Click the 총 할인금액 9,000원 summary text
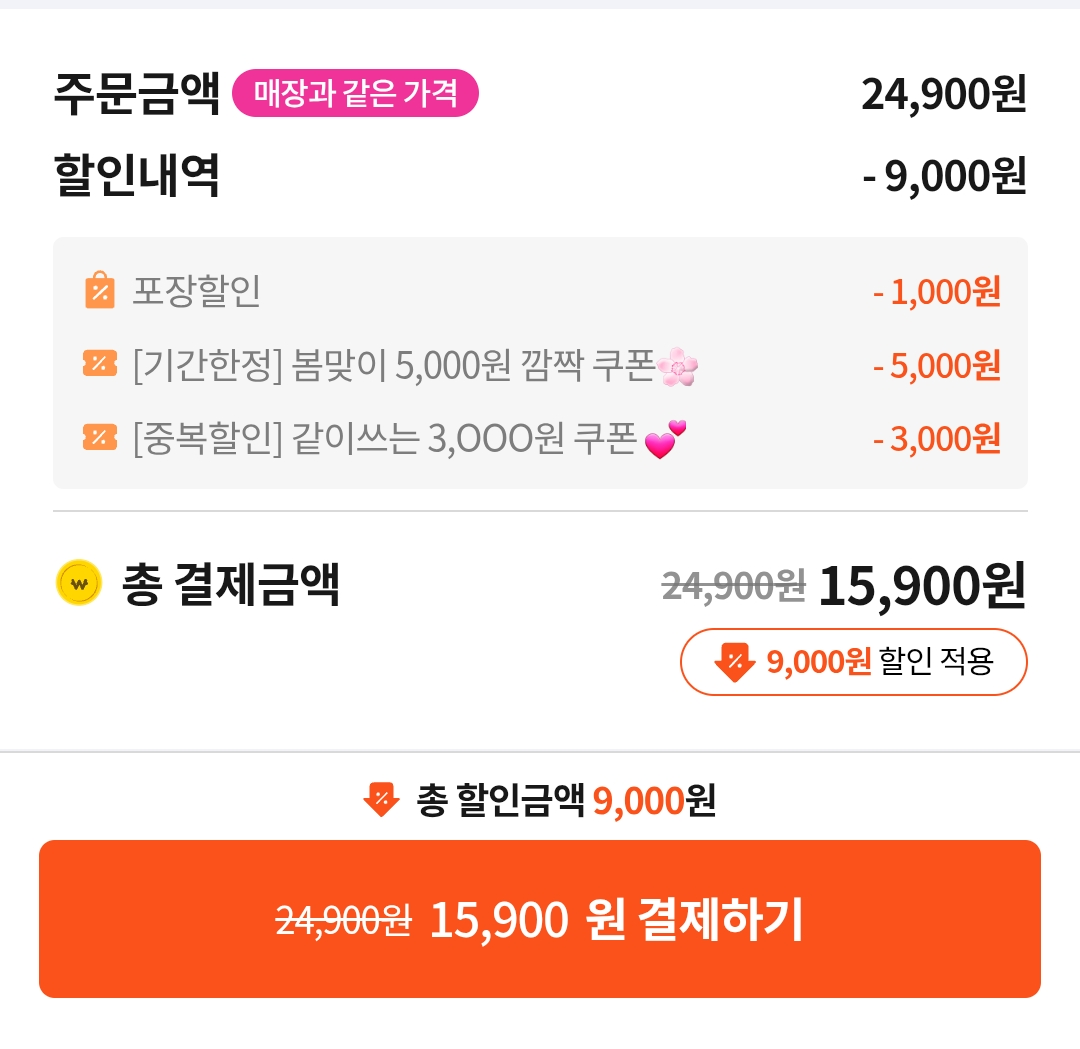1080x1049 pixels. [x=565, y=801]
